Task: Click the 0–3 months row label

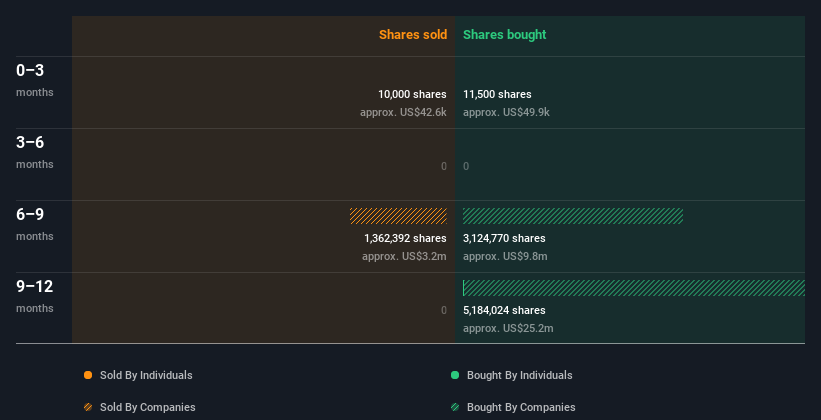Action: [35, 80]
